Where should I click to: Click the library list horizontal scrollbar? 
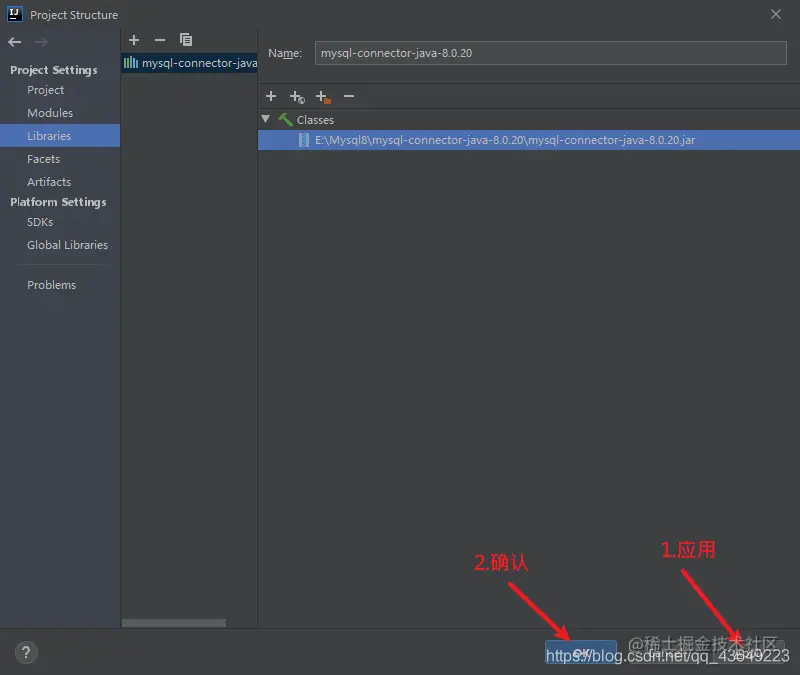click(x=174, y=623)
